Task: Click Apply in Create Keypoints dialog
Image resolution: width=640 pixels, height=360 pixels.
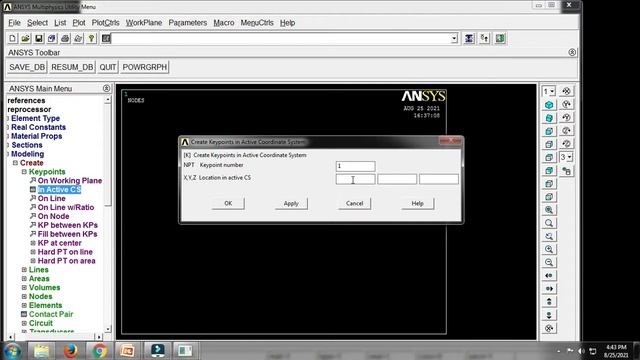Action: pyautogui.click(x=291, y=203)
